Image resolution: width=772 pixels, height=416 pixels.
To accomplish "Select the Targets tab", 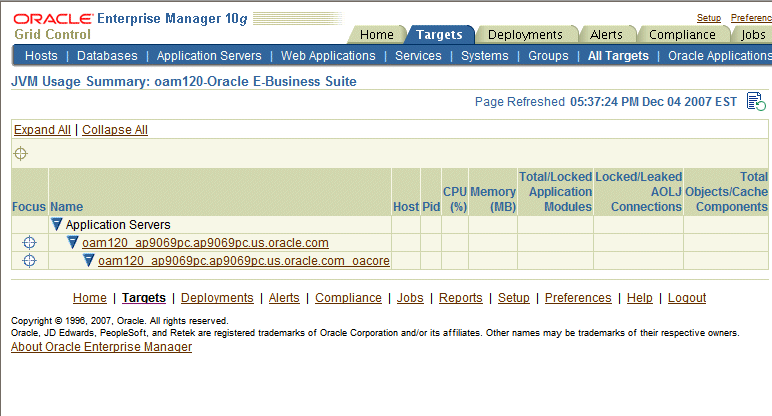I will (439, 34).
